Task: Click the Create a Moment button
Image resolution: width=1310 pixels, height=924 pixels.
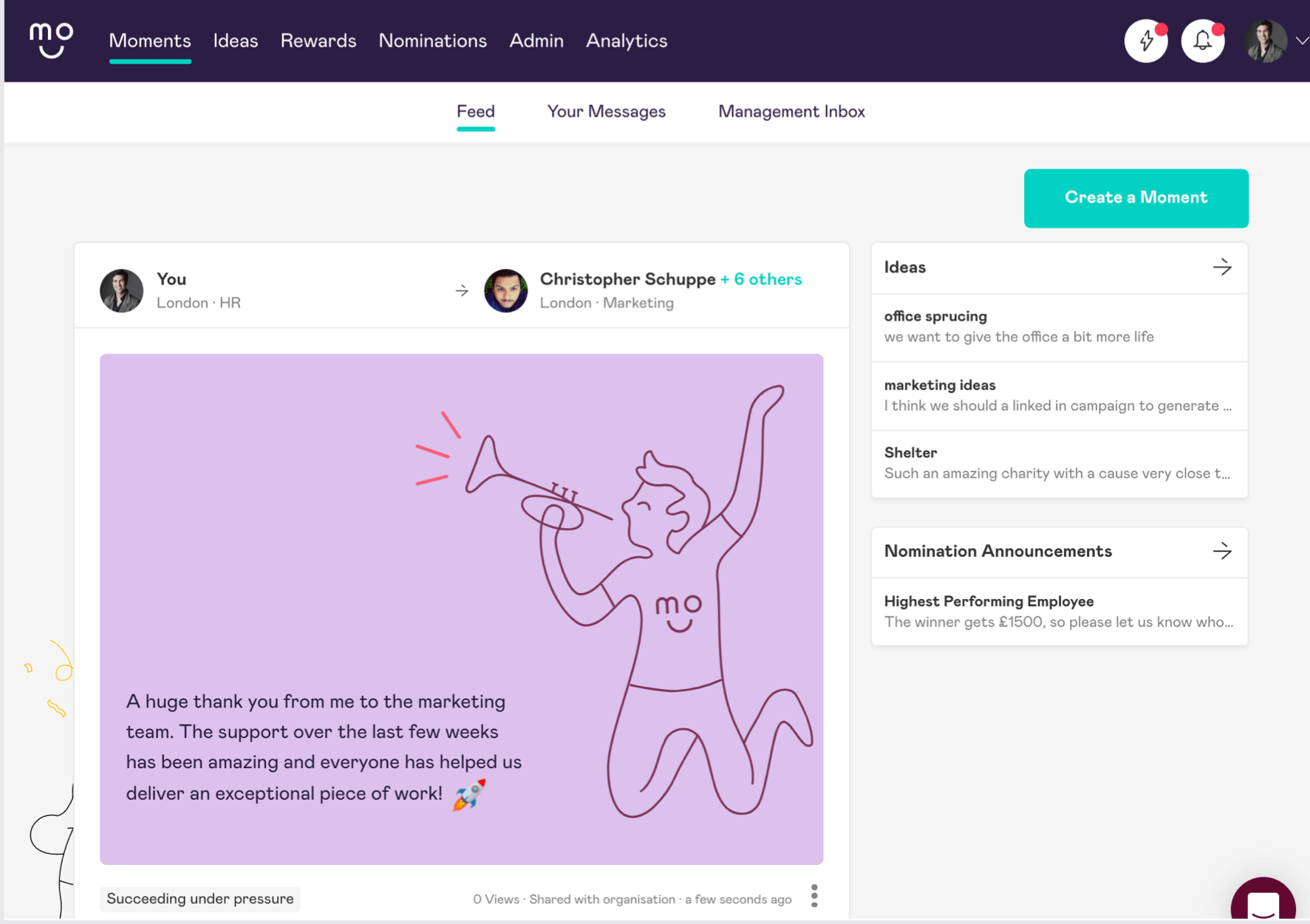Action: point(1136,197)
